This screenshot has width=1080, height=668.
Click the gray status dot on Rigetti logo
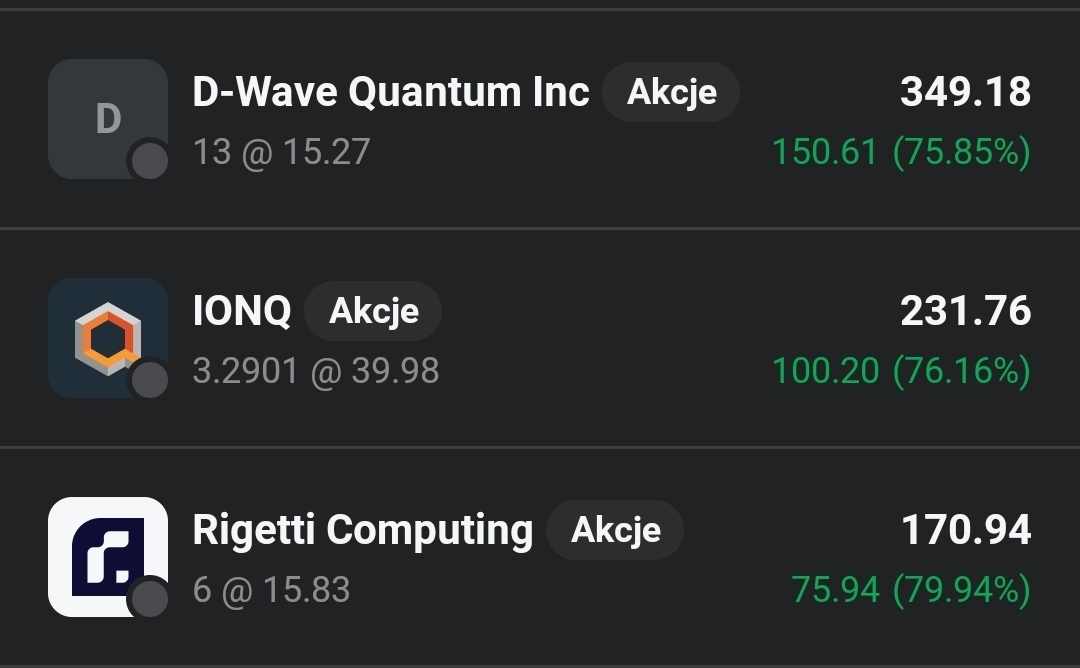tap(150, 599)
